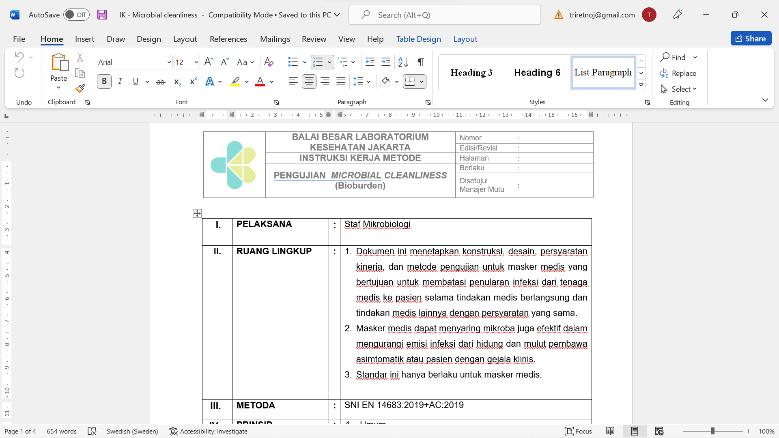Adjust the zoom slider
This screenshot has height=438, width=779.
pos(712,431)
